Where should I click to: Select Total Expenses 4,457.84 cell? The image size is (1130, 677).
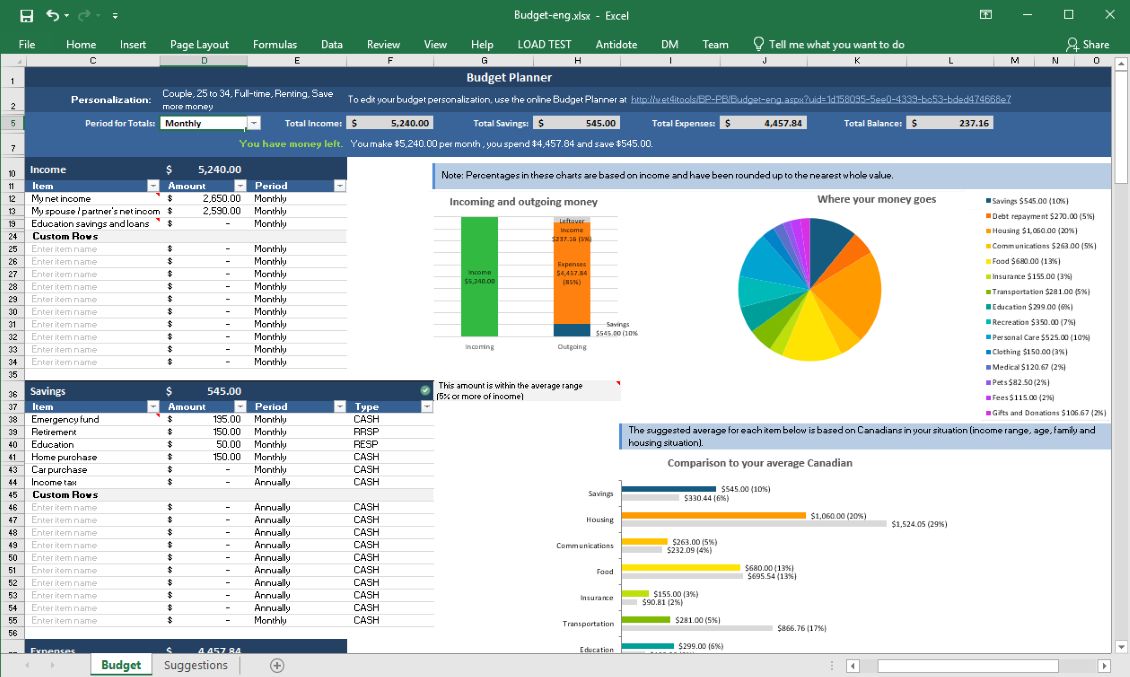(764, 123)
